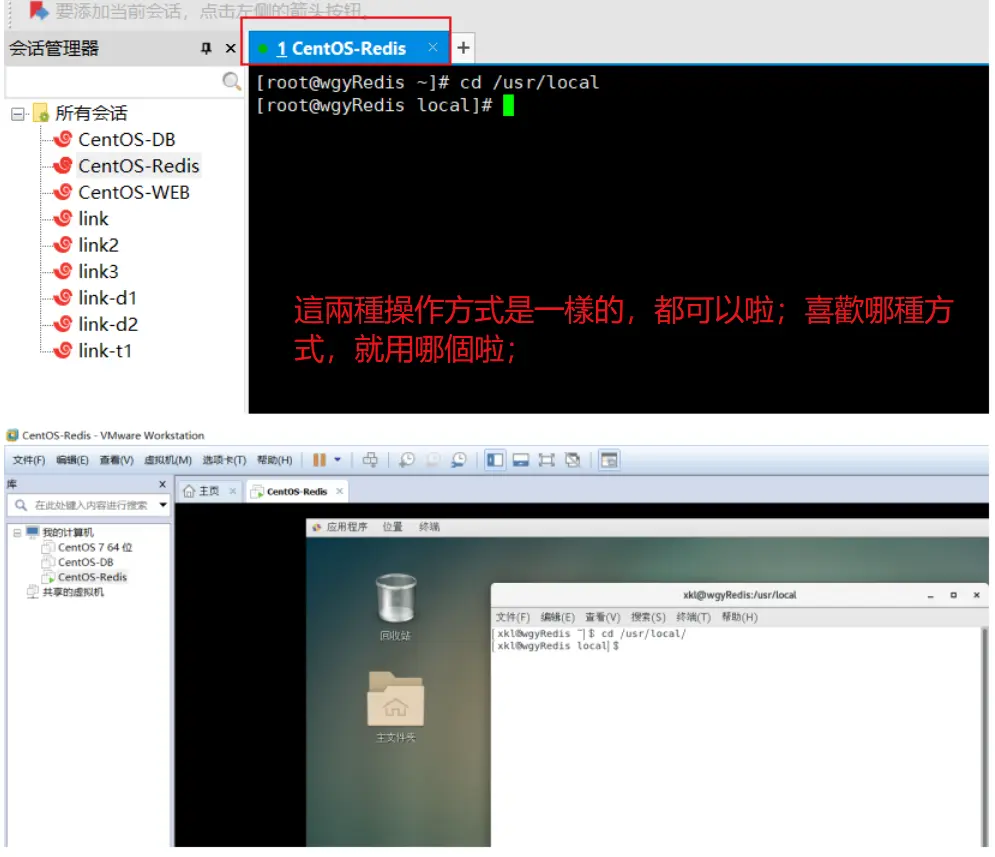
Task: Select CentOS-DB in VMware library
Action: [x=85, y=562]
